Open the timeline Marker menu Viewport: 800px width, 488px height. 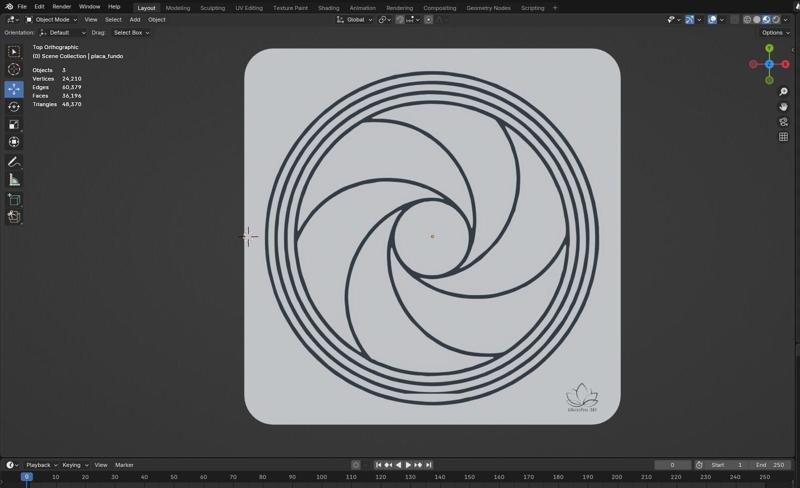click(124, 465)
